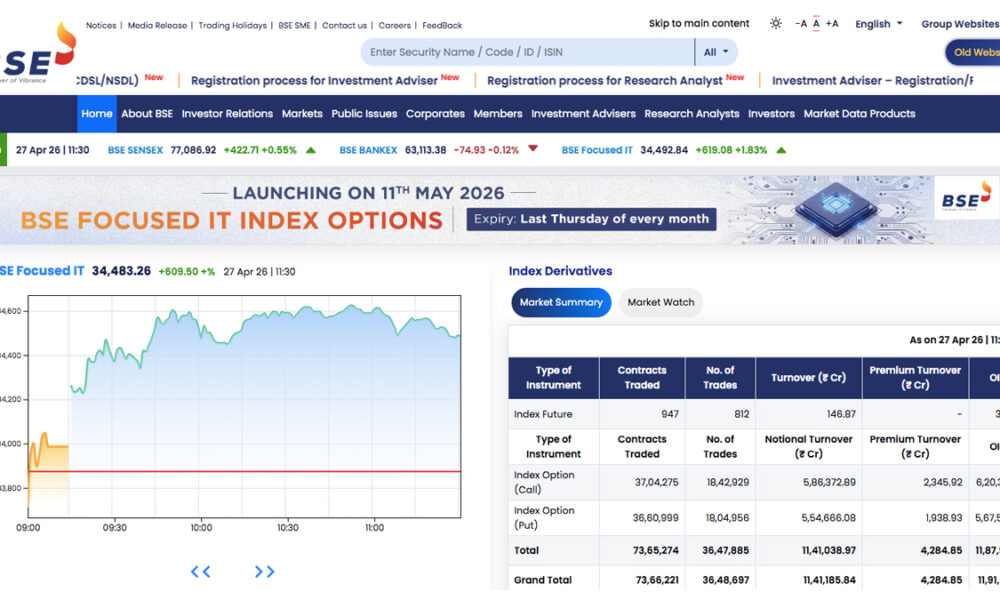Open Registration process for Research Analyst link
This screenshot has height=600, width=1000.
tap(605, 81)
